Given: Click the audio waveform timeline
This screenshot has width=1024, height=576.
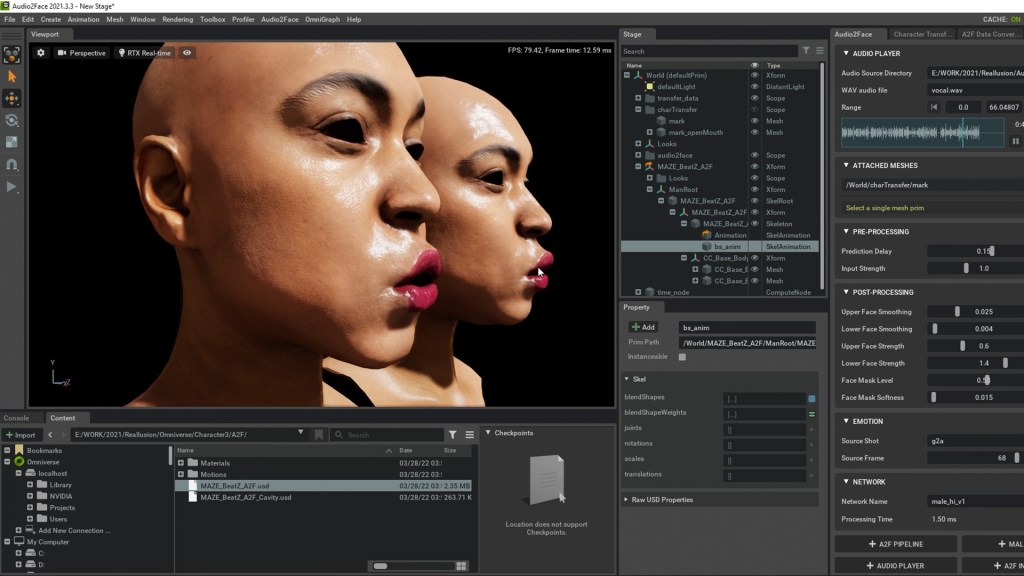Looking at the screenshot, I should 922,133.
